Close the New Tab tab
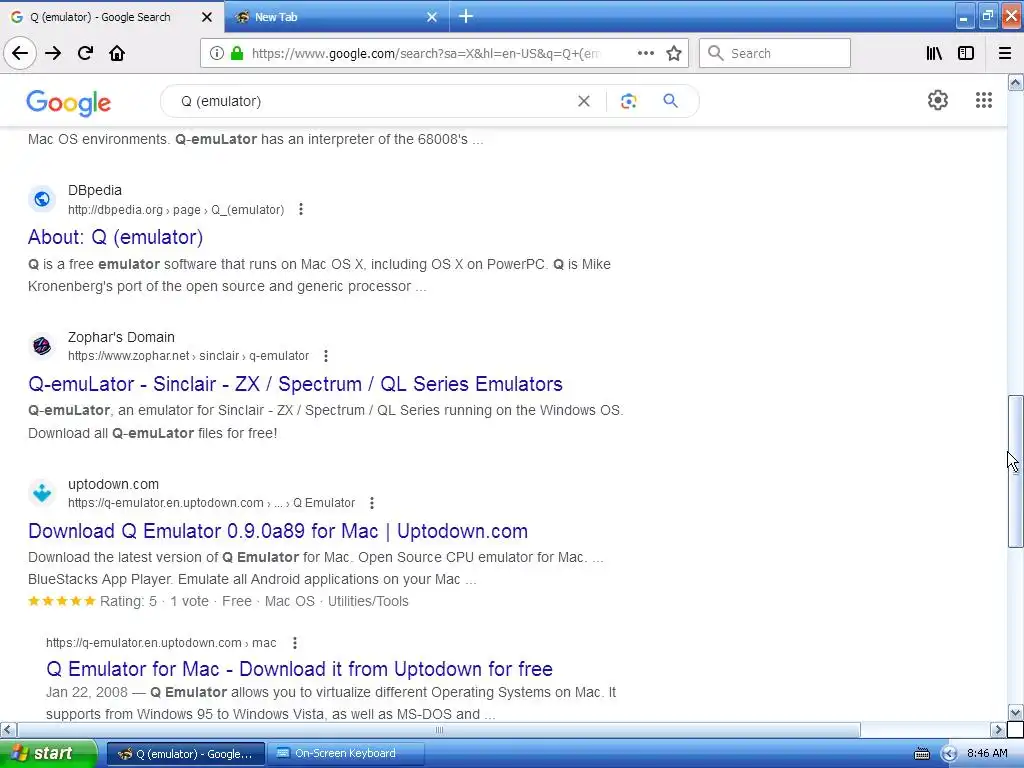The width and height of the screenshot is (1024, 768). pyautogui.click(x=432, y=17)
